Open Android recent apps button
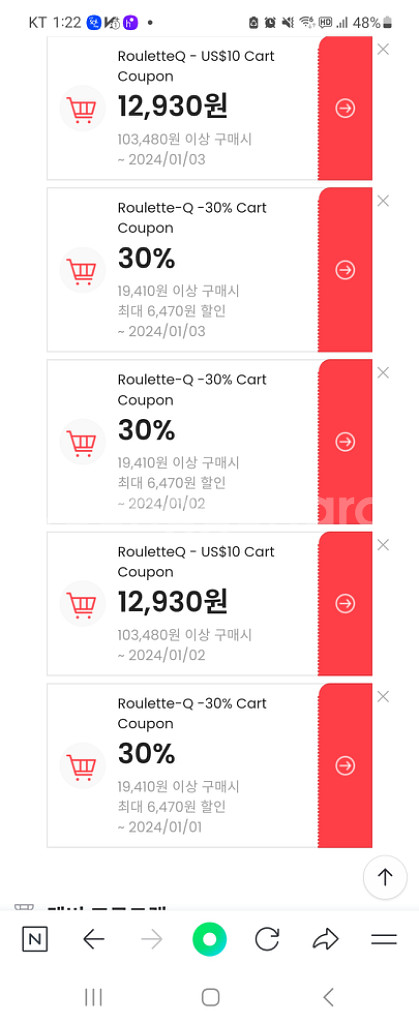The height and width of the screenshot is (1024, 419). [x=93, y=997]
